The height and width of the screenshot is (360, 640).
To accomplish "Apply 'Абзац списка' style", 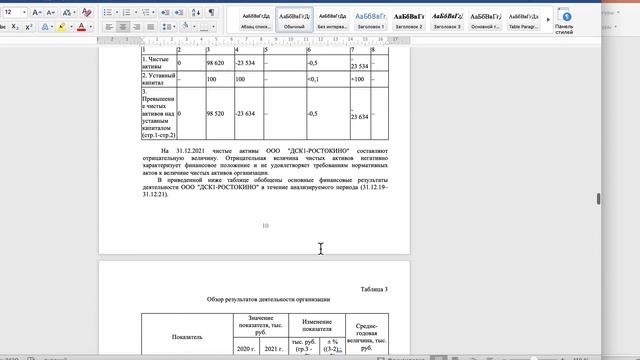I will [x=256, y=20].
